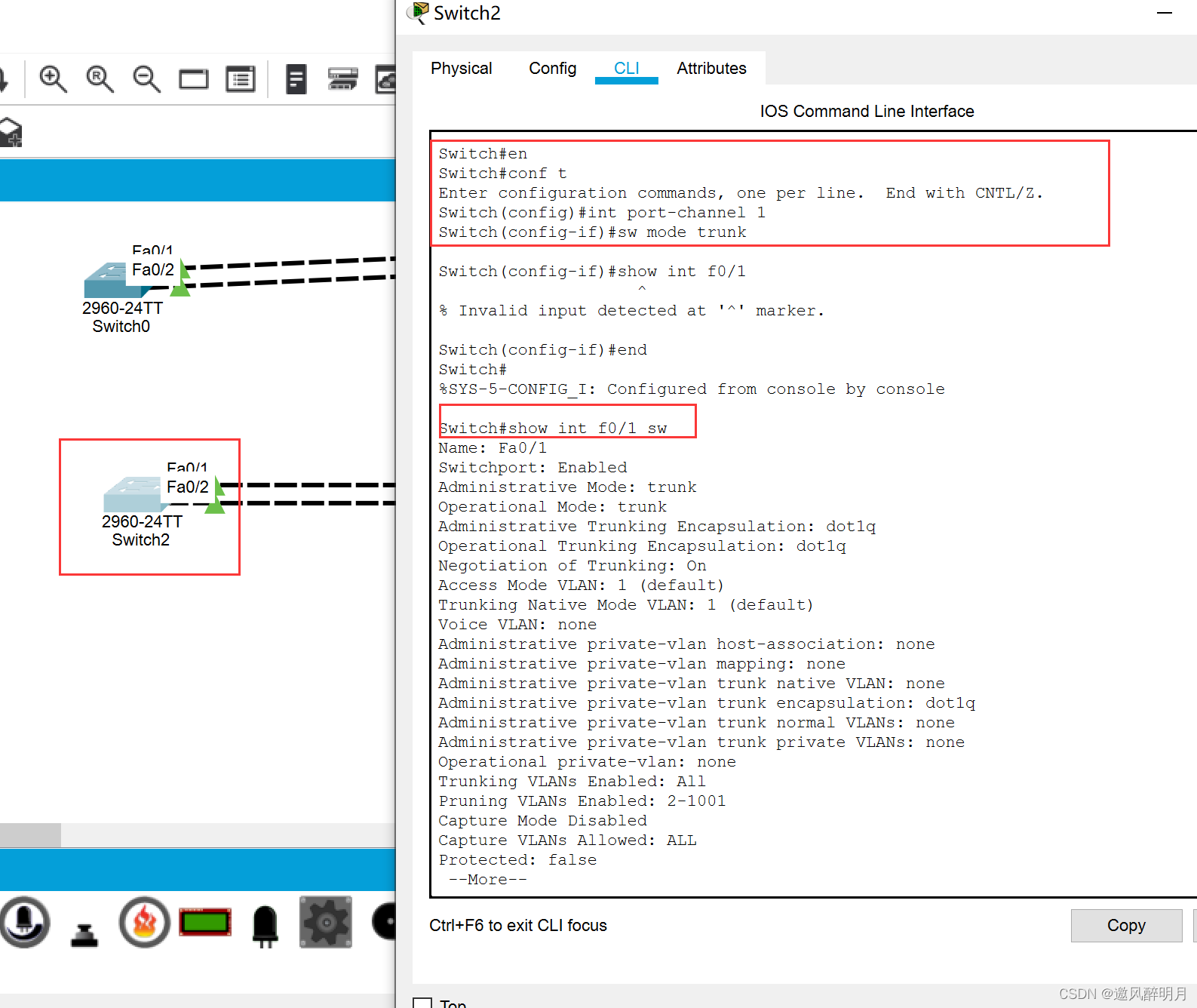Click the Zoom Out magnifier icon
Viewport: 1197px width, 1008px height.
coord(146,78)
